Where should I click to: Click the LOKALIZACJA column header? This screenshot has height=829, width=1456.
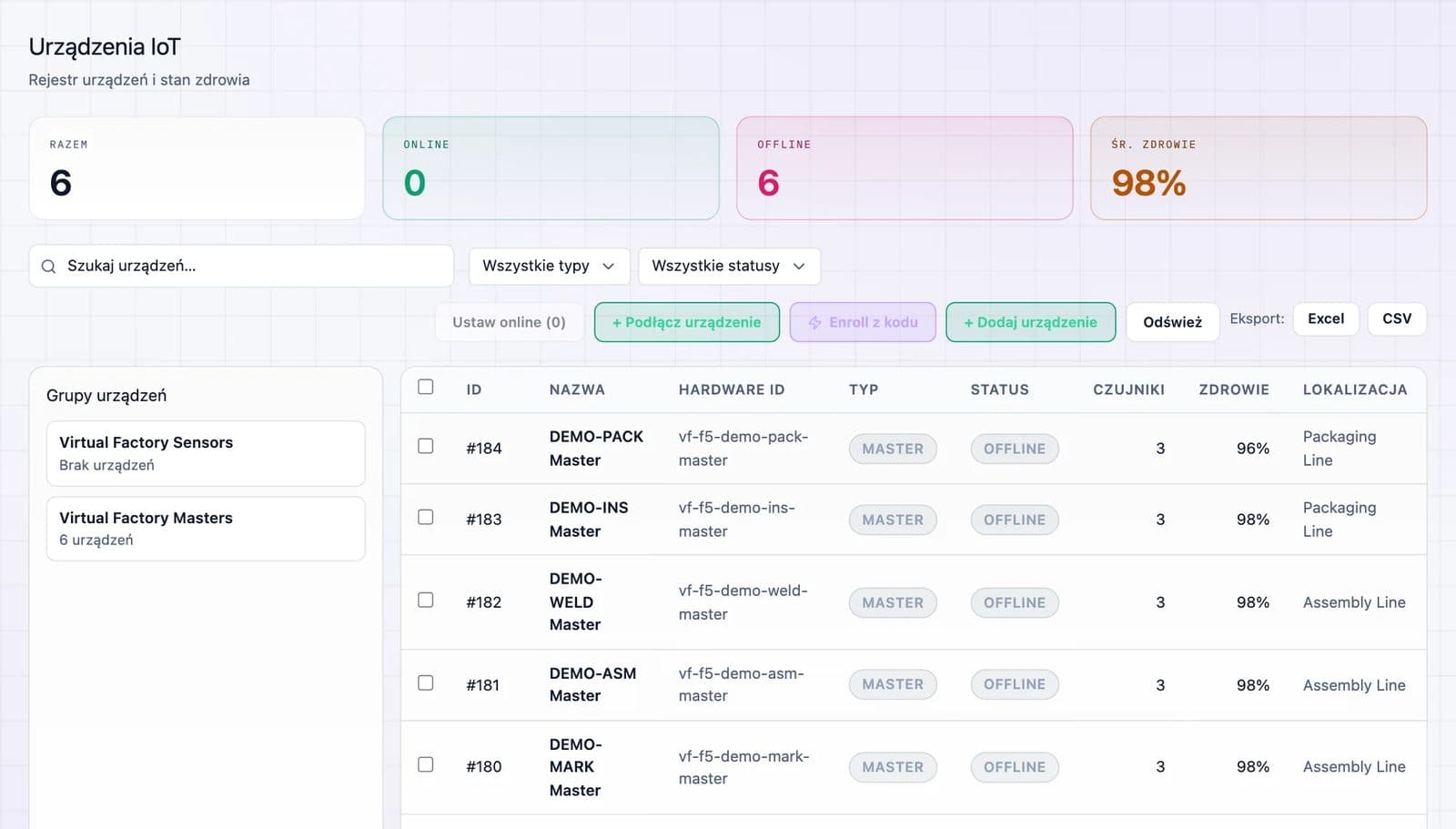click(x=1355, y=389)
